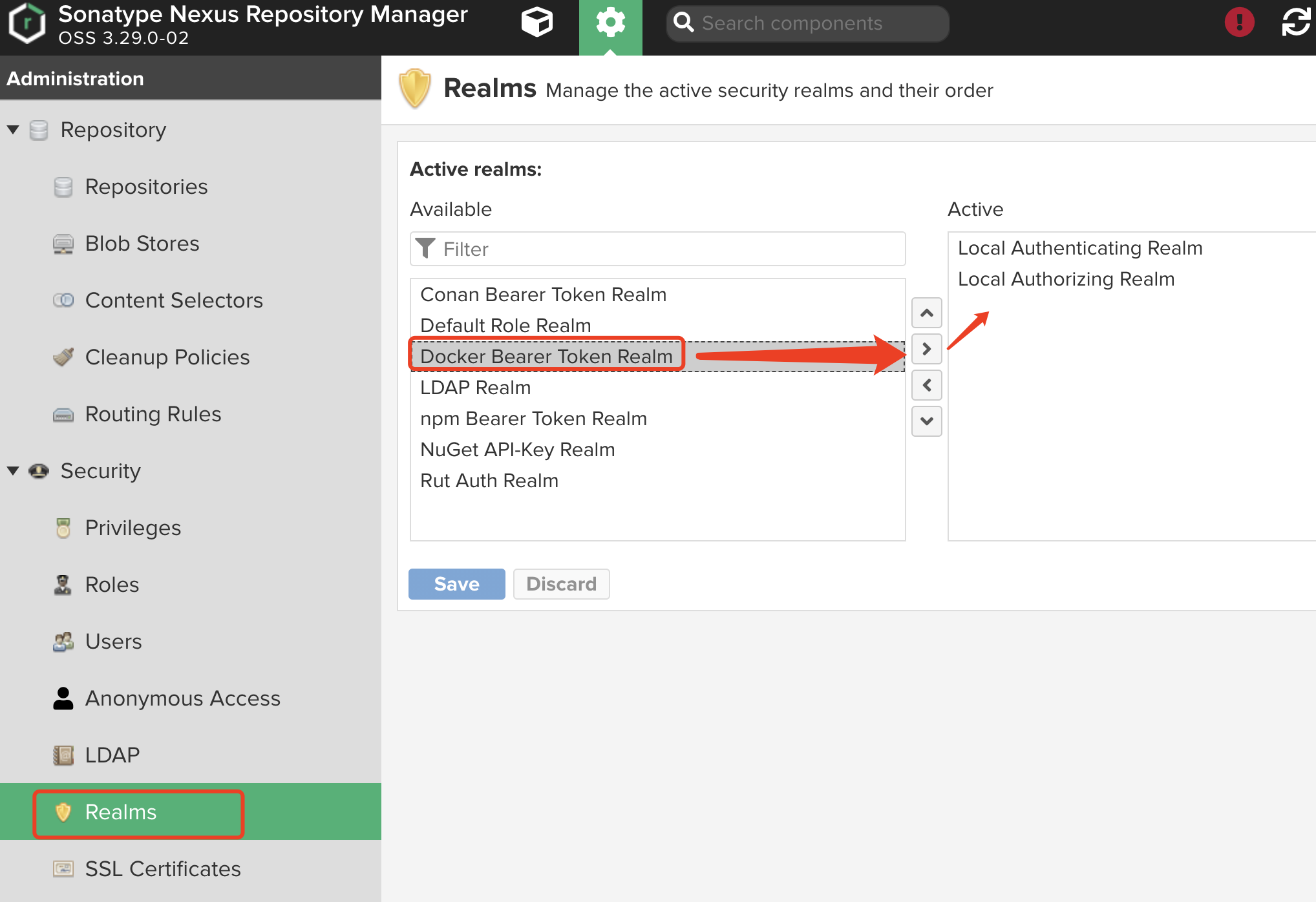Click the Routing Rules icon
Screen dimensions: 1316x902
click(63, 414)
